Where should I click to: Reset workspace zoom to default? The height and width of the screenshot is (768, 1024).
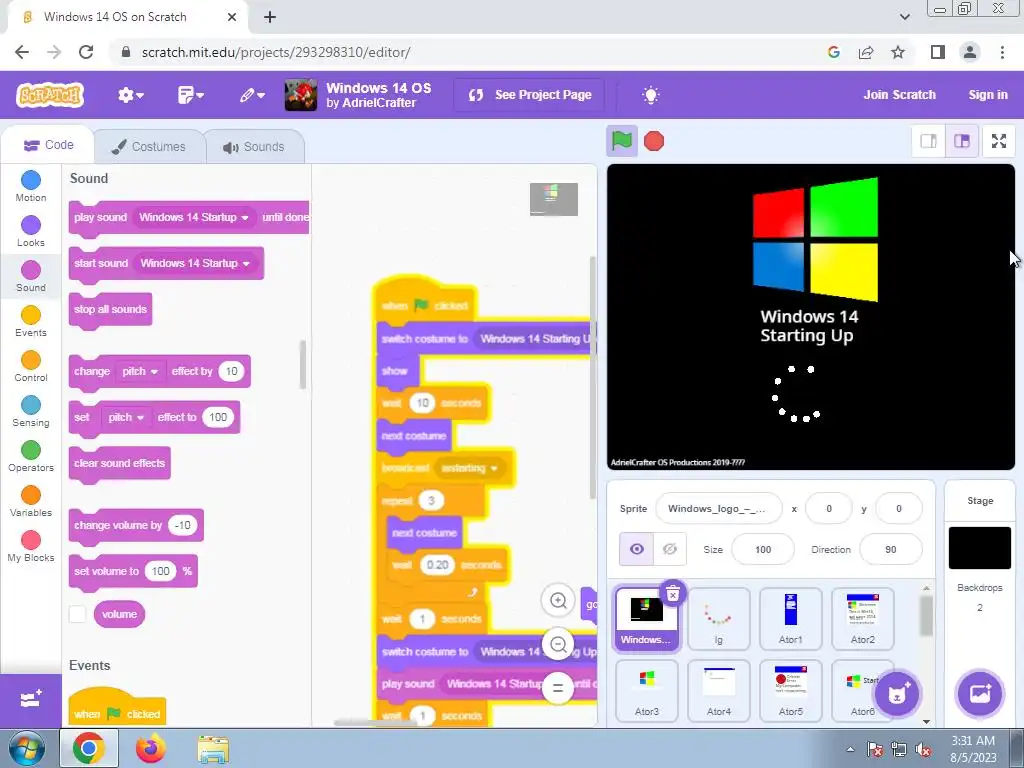(x=558, y=688)
